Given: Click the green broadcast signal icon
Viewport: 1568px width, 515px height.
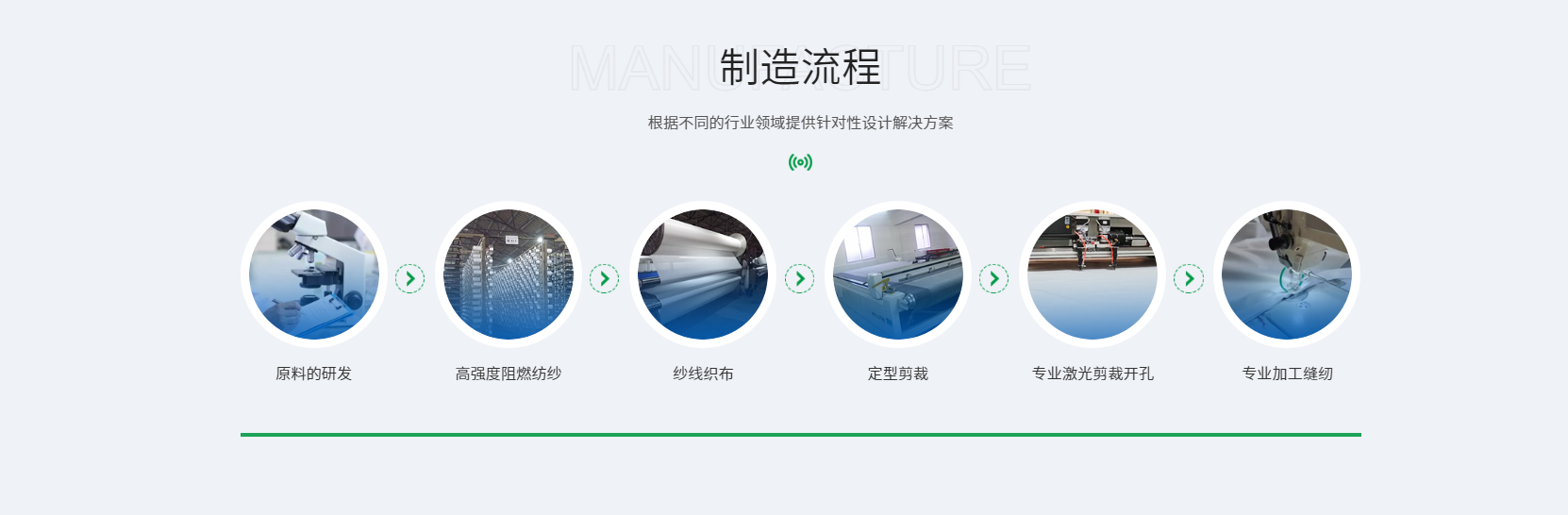Looking at the screenshot, I should (x=800, y=162).
